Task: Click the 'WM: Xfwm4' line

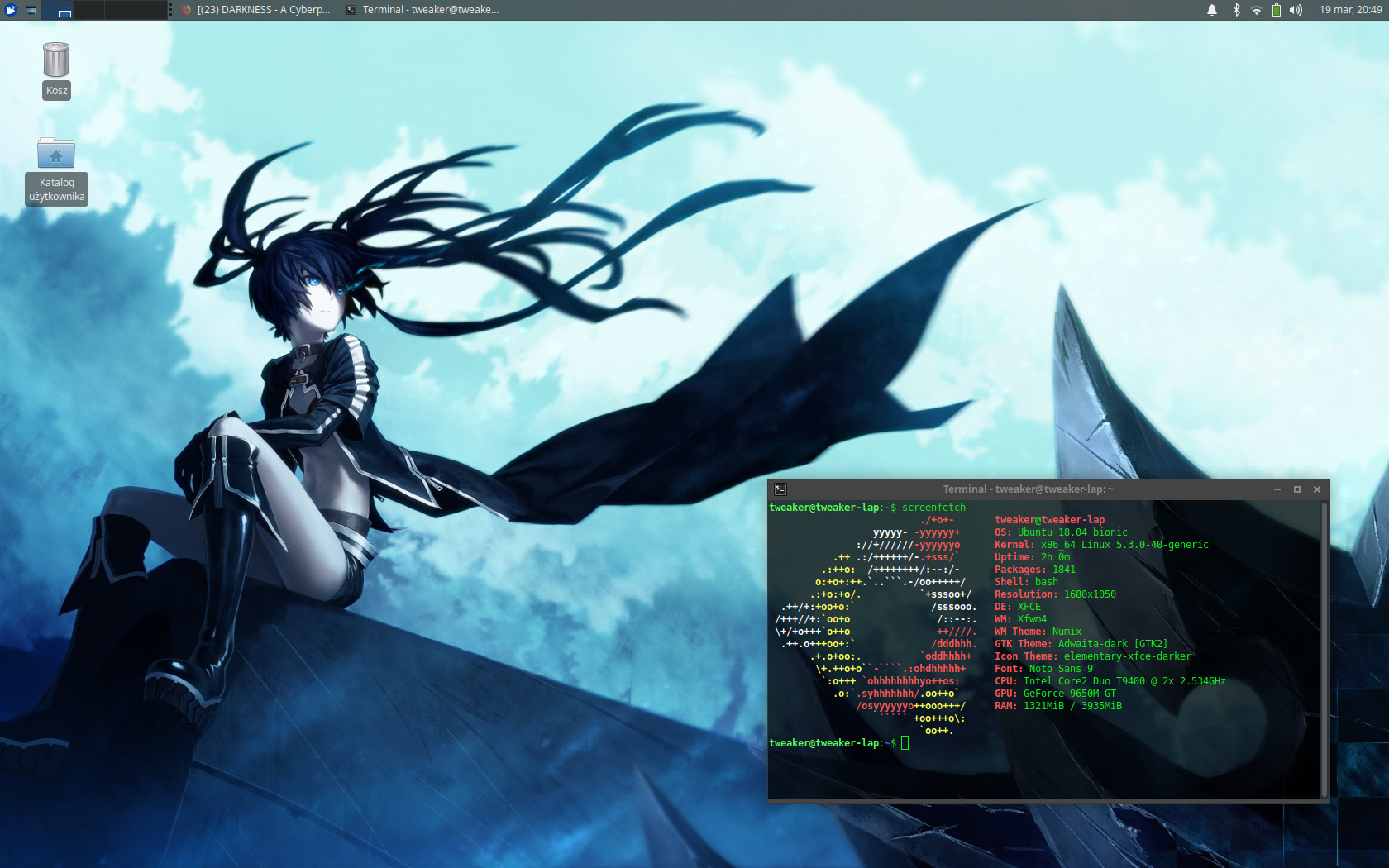Action: [x=1020, y=619]
